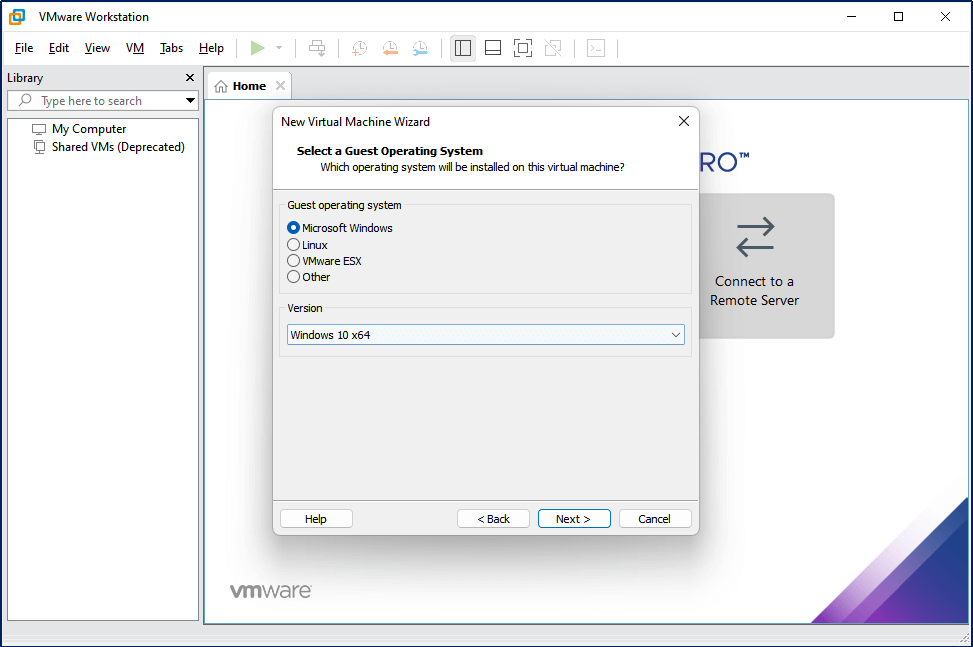
Task: Toggle the Show Library sidebar icon
Action: click(x=462, y=48)
